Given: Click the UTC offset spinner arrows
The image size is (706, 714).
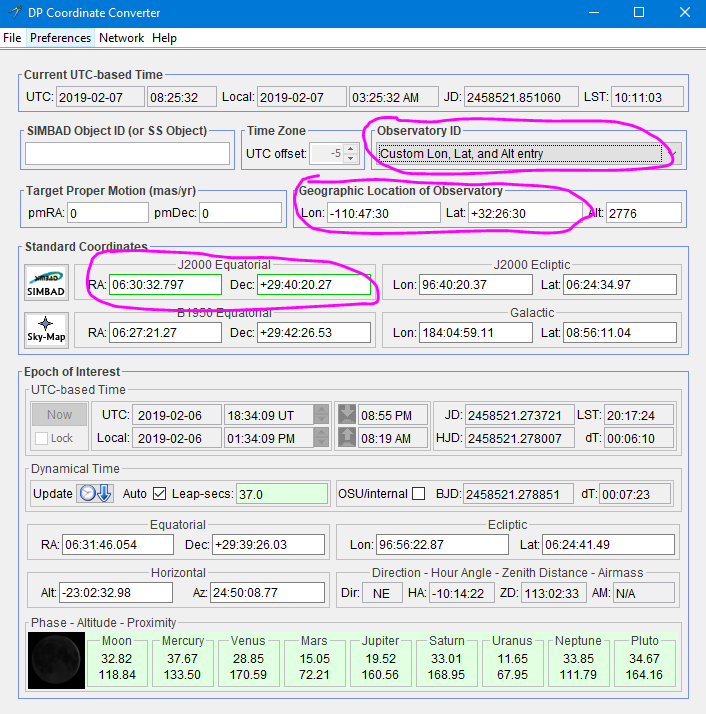Looking at the screenshot, I should 349,154.
